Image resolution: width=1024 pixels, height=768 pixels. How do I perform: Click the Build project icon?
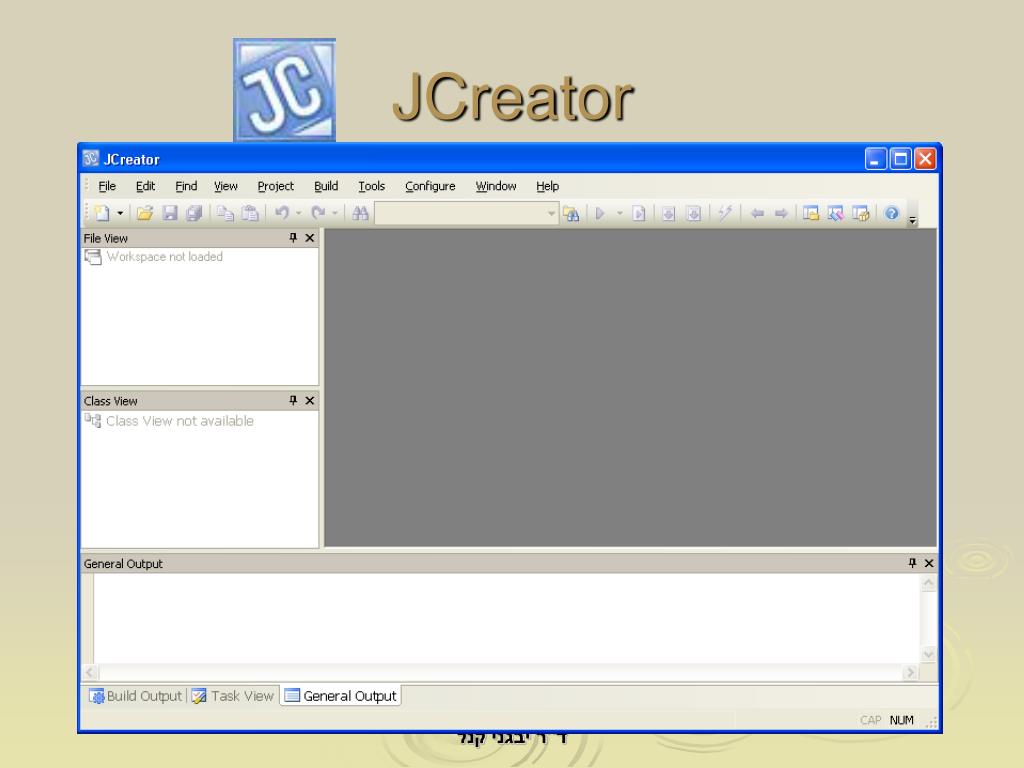point(694,214)
